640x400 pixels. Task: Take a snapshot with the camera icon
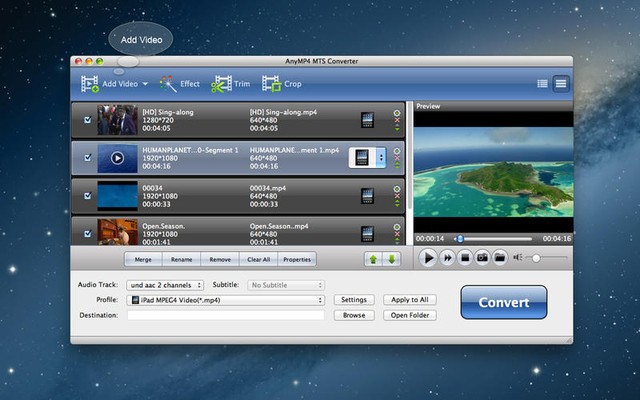tap(482, 257)
